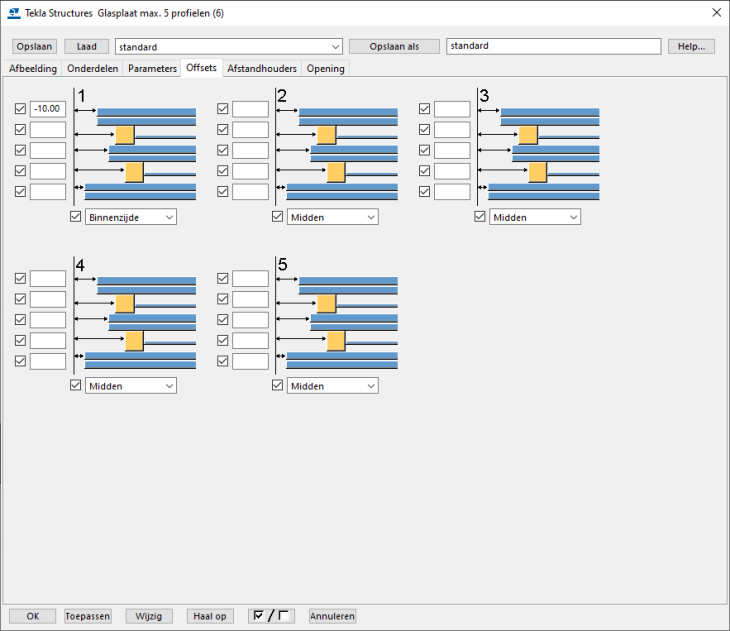Switch to the Afstandhouders tab
Screen dimensions: 730x631
tap(262, 69)
